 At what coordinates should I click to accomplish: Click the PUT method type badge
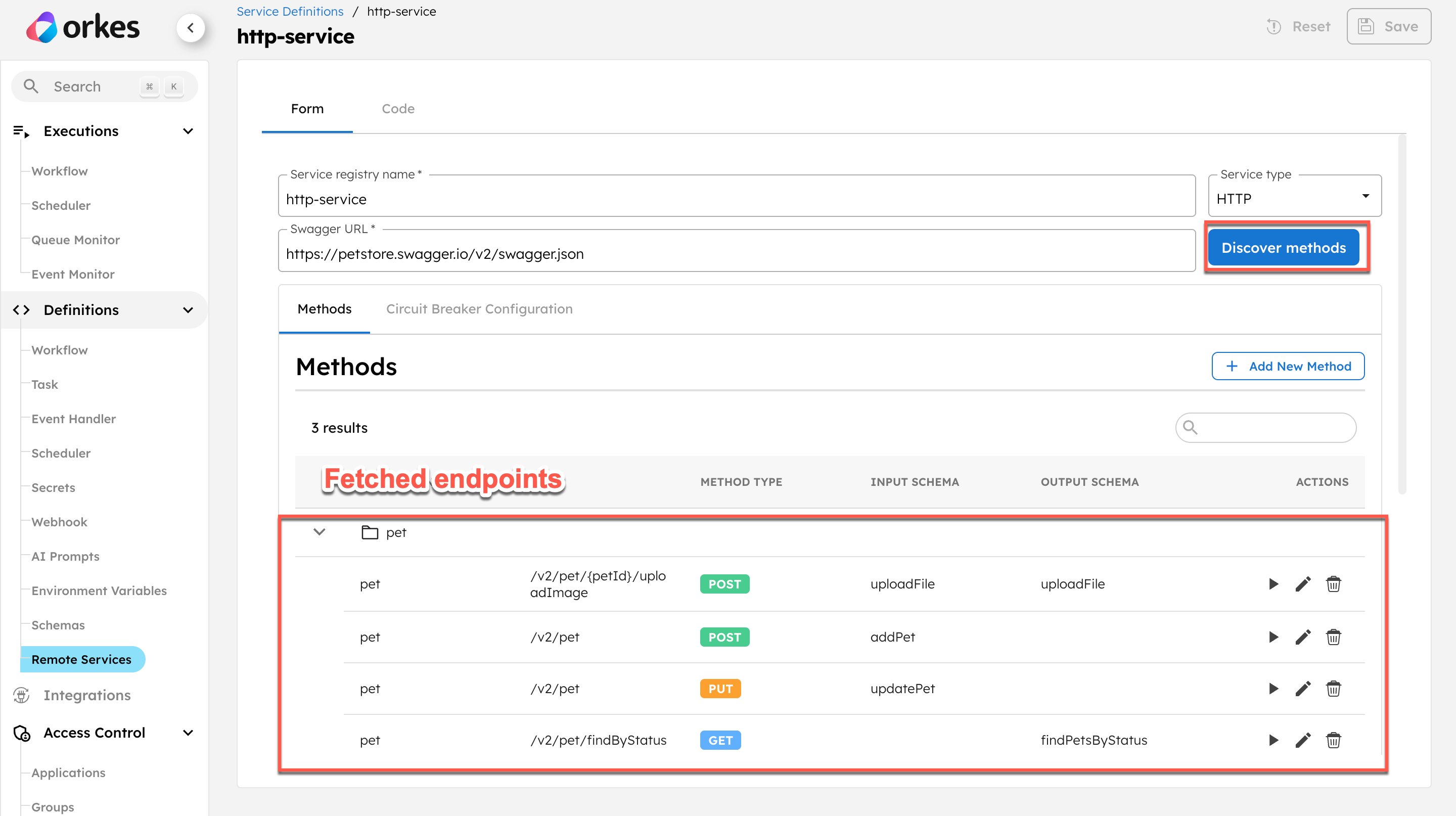tap(720, 688)
